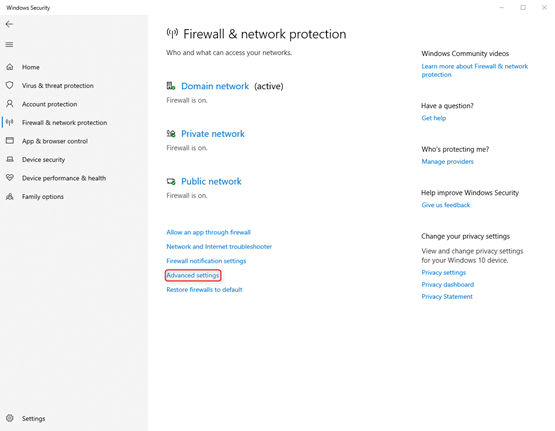Open the Manage providers link
This screenshot has width=555, height=431.
point(447,162)
